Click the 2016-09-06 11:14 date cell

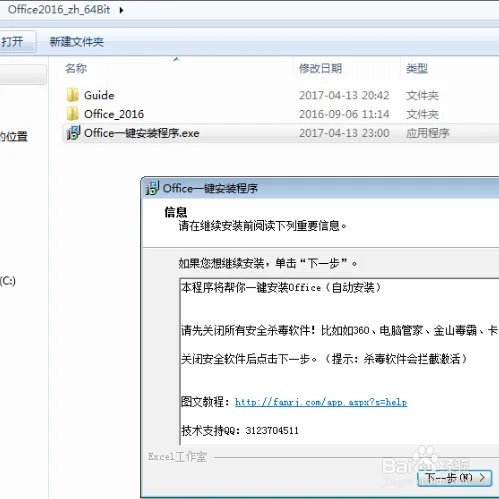coord(344,114)
